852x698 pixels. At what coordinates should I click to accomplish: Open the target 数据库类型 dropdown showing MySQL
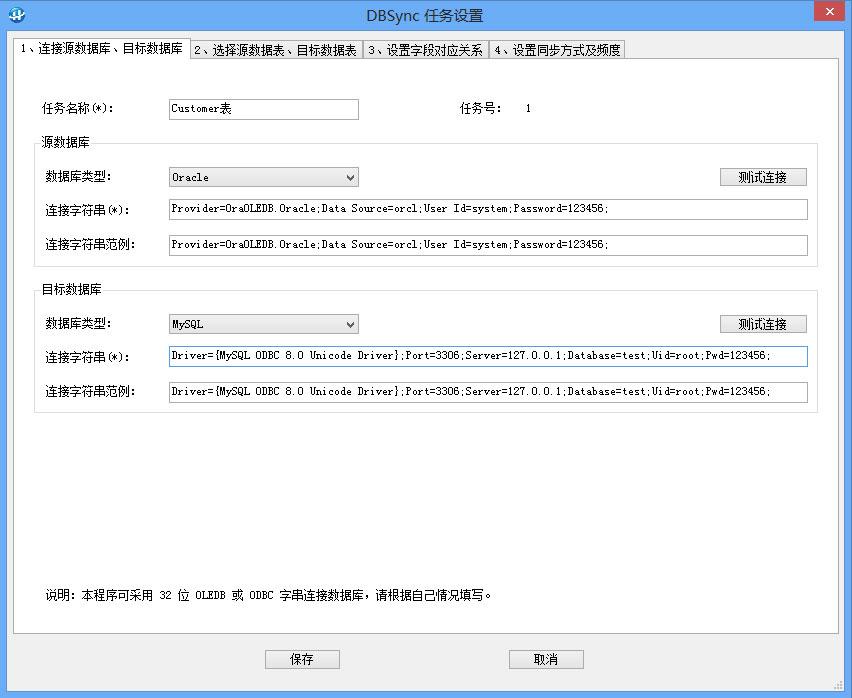tap(263, 323)
